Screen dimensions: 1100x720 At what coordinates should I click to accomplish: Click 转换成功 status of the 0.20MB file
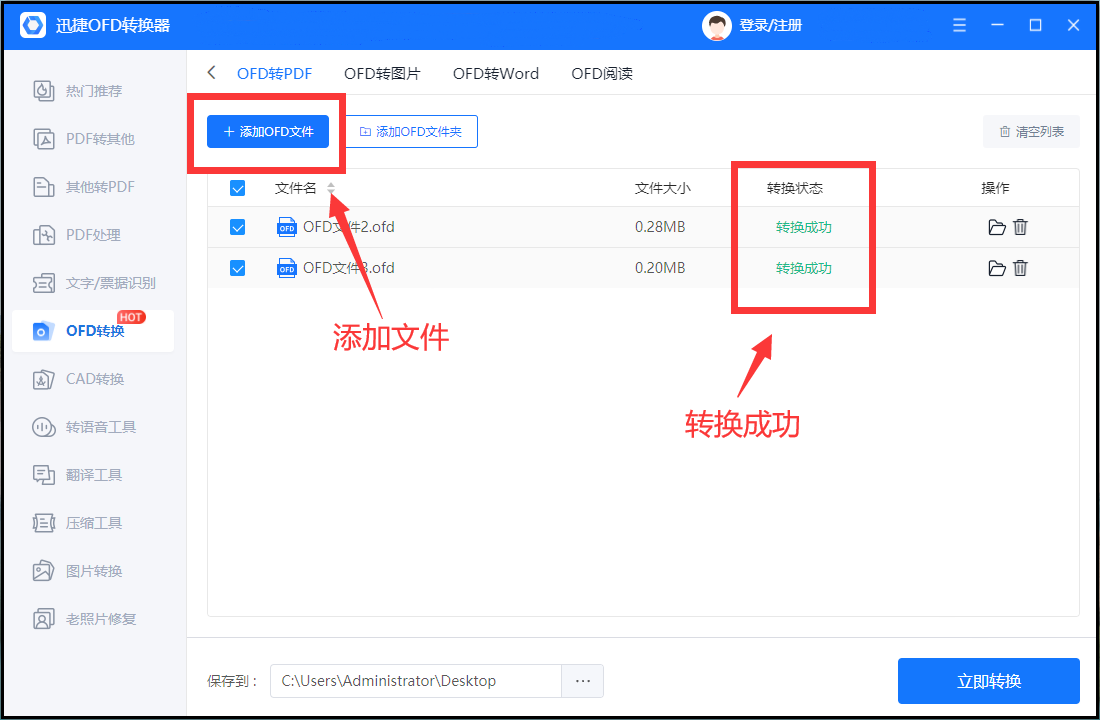tap(804, 268)
